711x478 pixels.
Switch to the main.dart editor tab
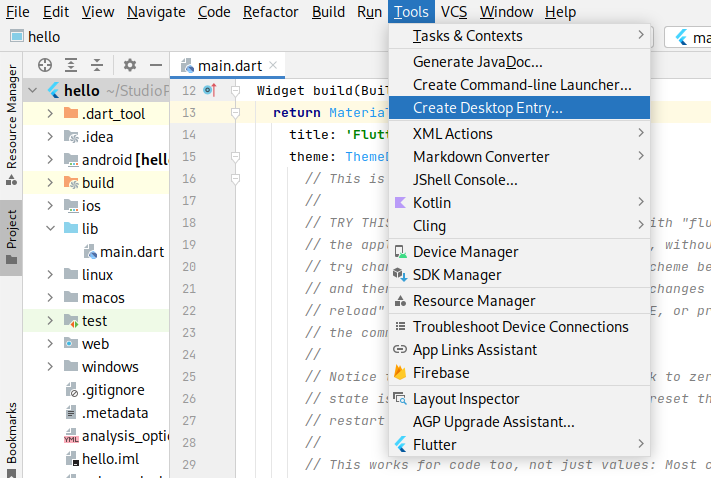click(x=229, y=66)
